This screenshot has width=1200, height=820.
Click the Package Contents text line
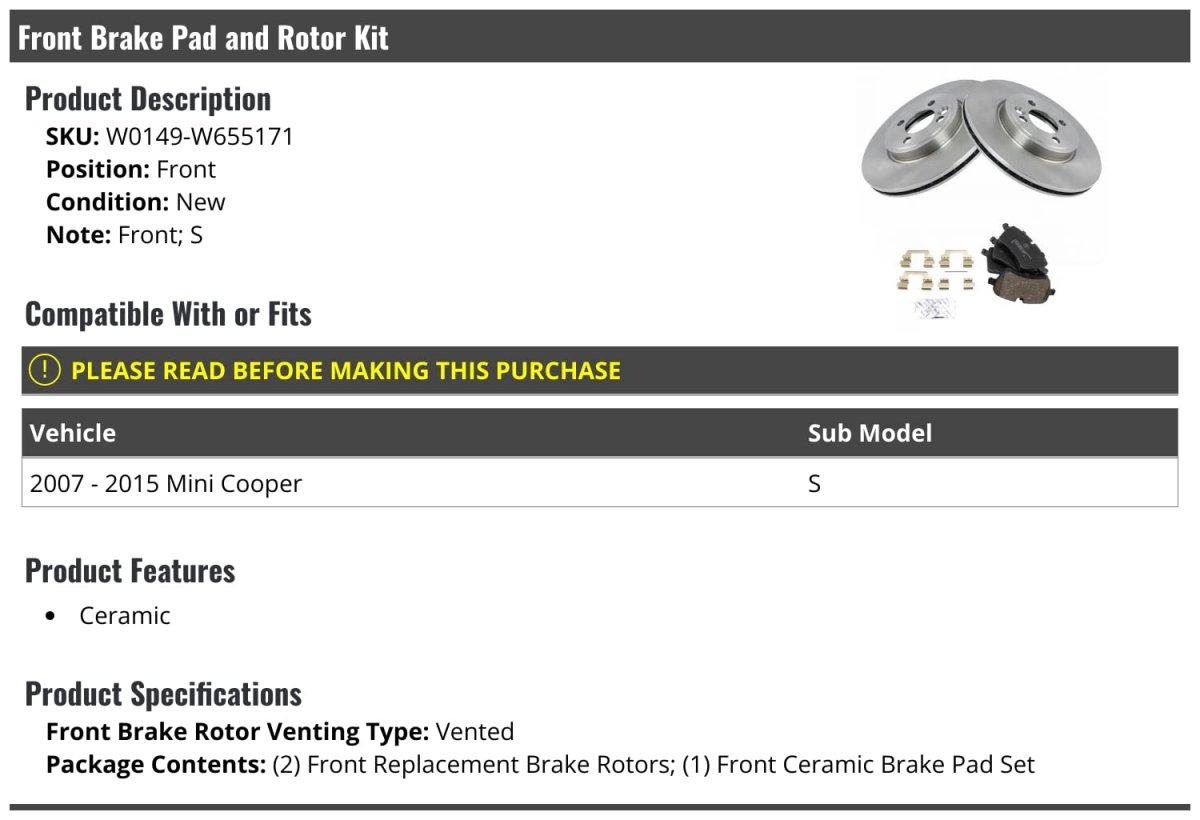540,765
